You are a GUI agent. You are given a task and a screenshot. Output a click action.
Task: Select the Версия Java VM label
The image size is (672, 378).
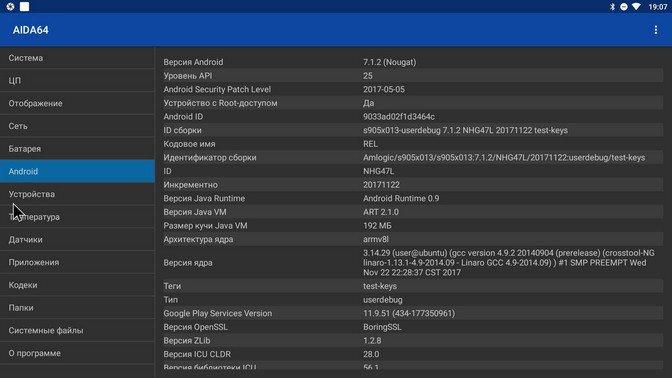click(x=195, y=212)
